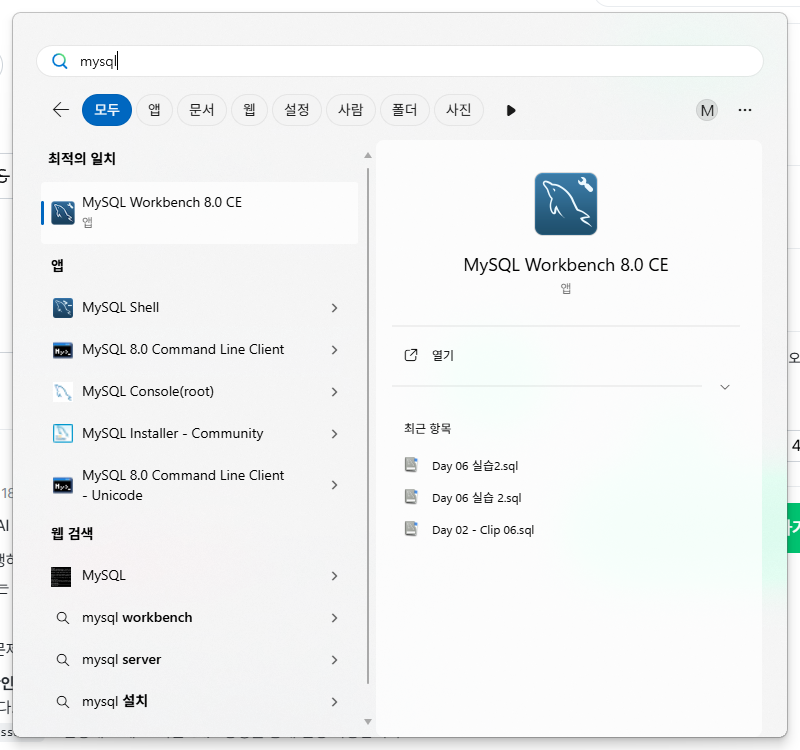Click search icon beside mysql workbench suggestion
The height and width of the screenshot is (750, 800).
tap(63, 618)
